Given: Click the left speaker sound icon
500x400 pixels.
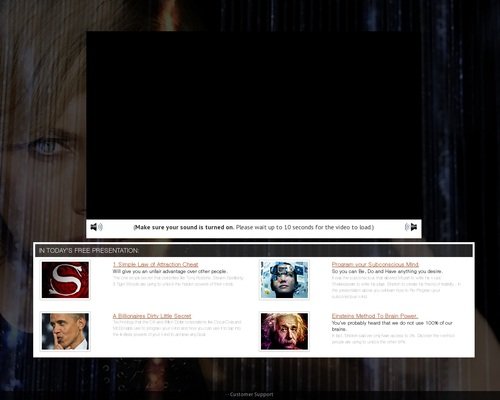Looking at the screenshot, I should pyautogui.click(x=96, y=227).
